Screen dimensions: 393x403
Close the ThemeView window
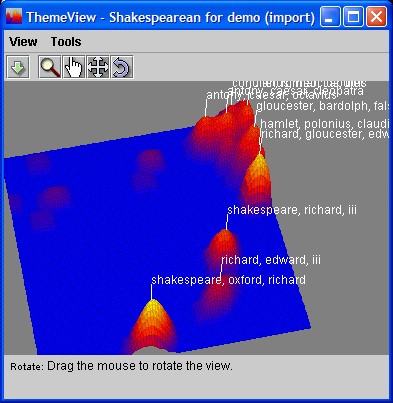click(377, 17)
